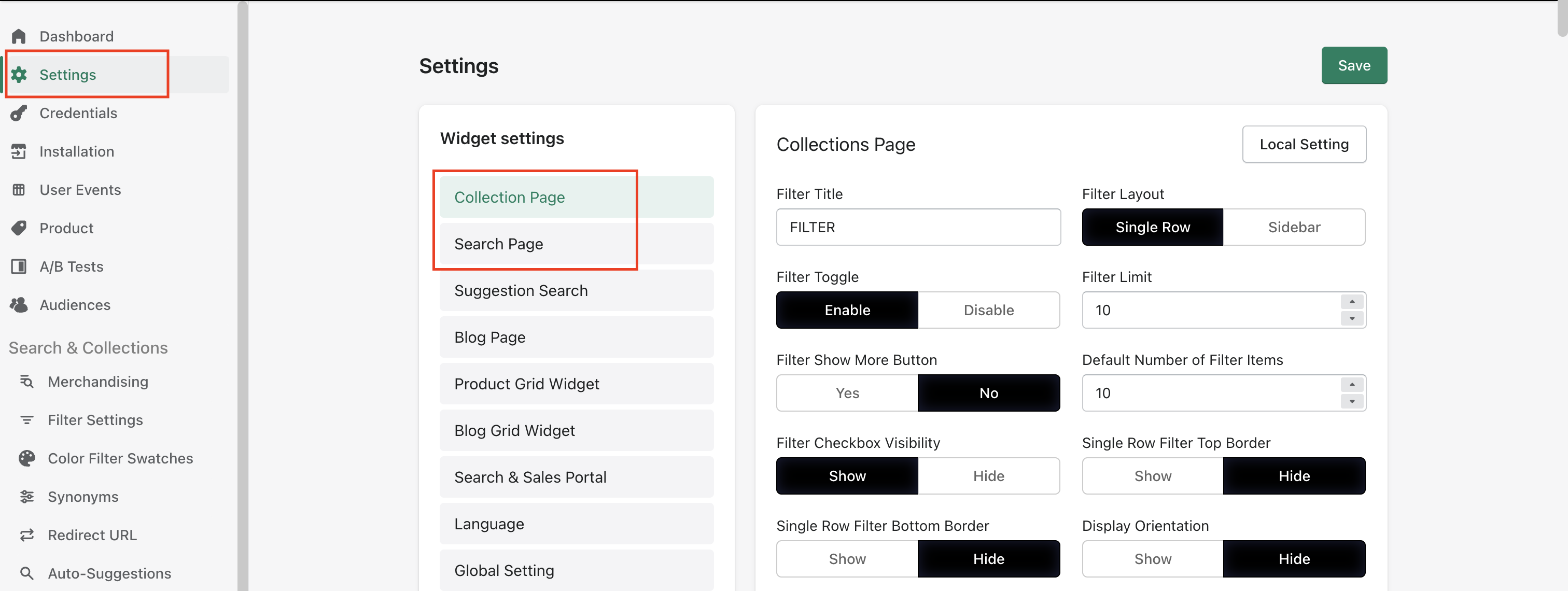Click the Credentials key icon
This screenshot has height=591, width=1568.
click(19, 113)
